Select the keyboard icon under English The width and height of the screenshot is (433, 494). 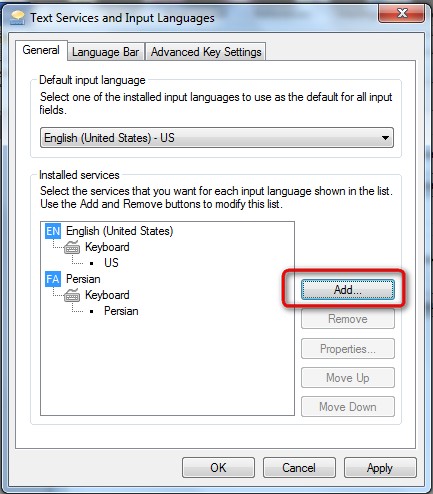coord(72,247)
